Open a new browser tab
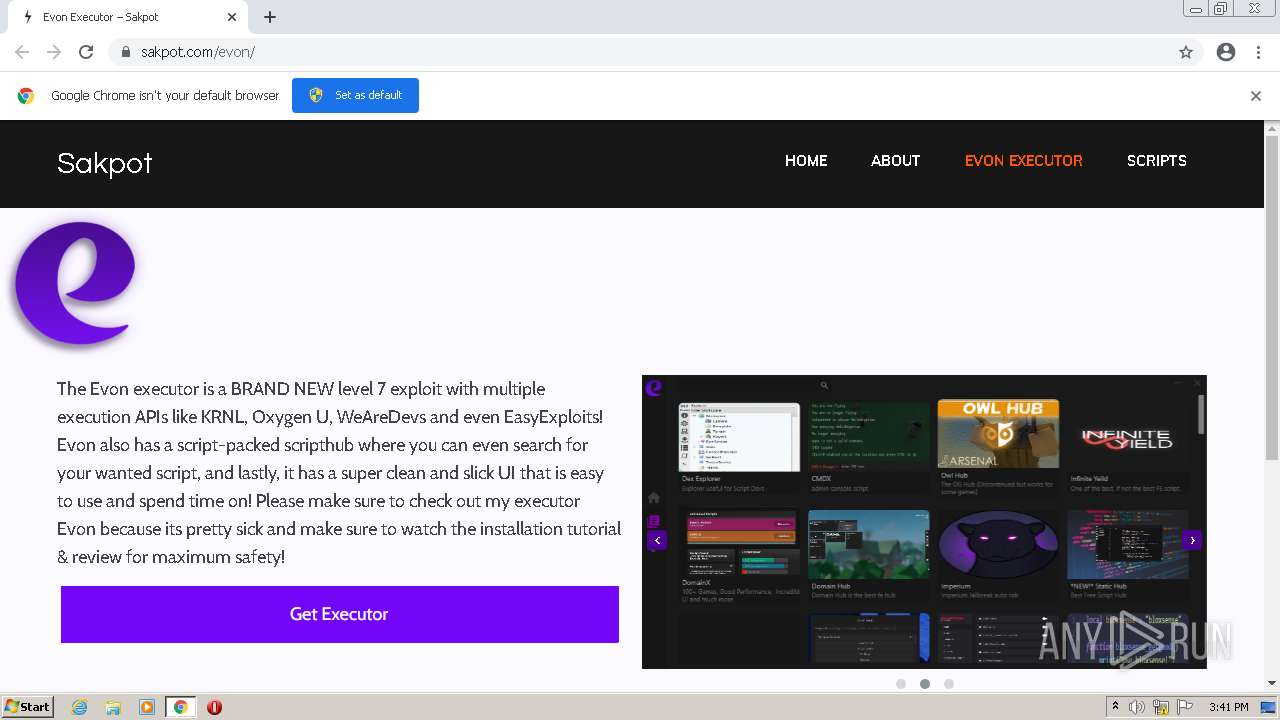The height and width of the screenshot is (720, 1280). pos(270,17)
